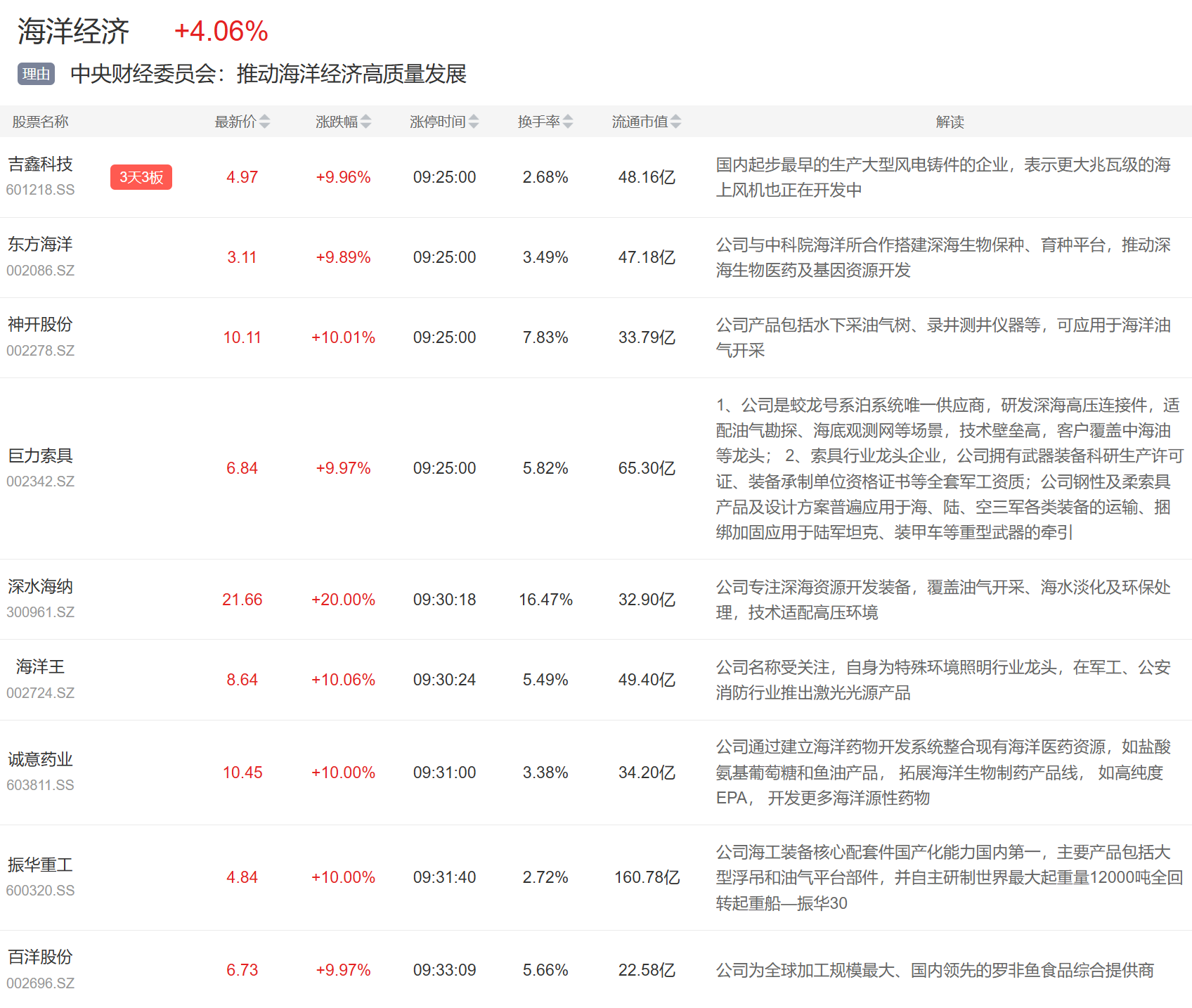
Task: Click the 涨跌幅 sort arrows
Action: [365, 122]
